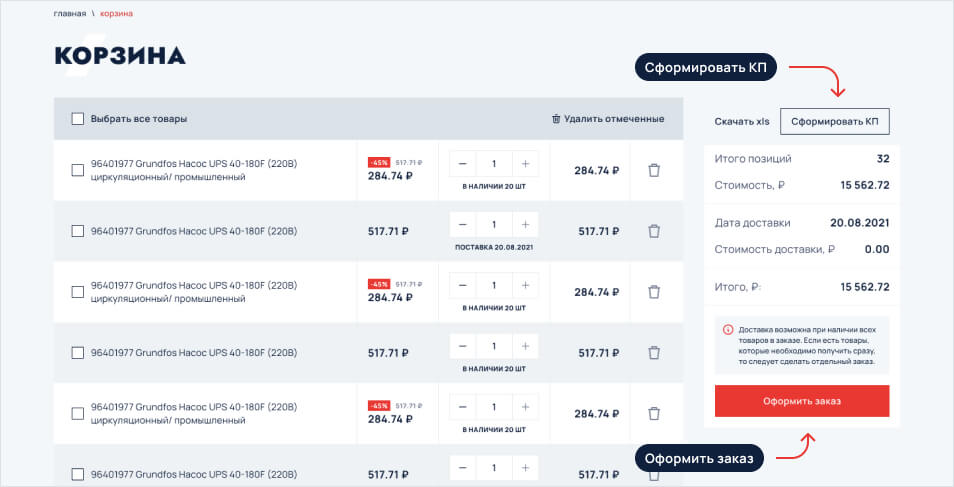Click trash icon on fourth product row
This screenshot has height=487, width=954.
point(654,353)
